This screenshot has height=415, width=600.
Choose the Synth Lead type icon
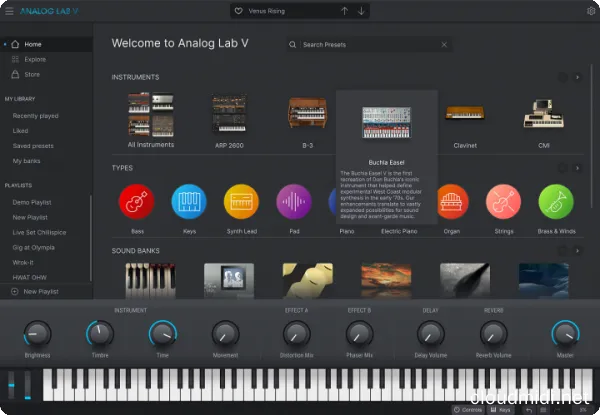[241, 202]
